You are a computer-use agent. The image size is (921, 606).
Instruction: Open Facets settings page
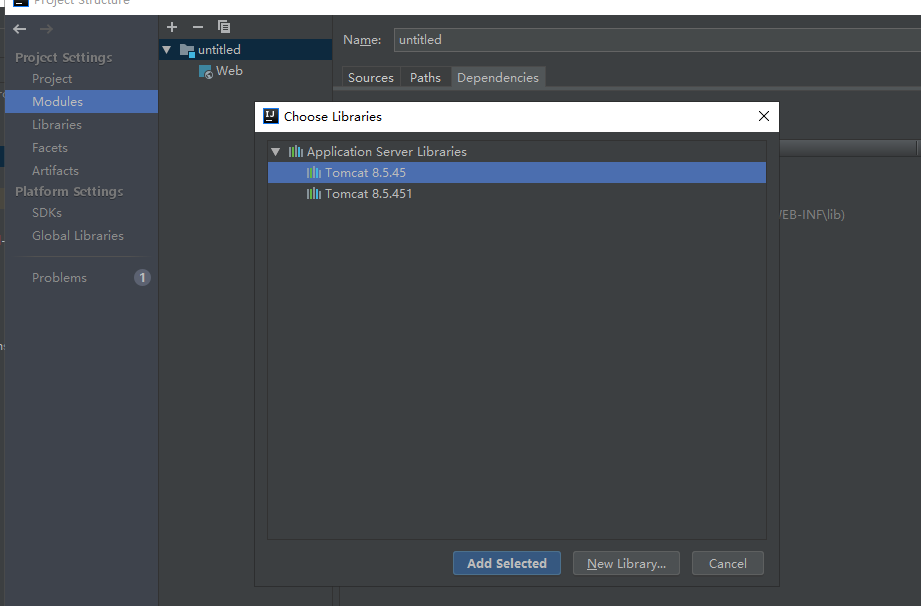(x=81, y=147)
